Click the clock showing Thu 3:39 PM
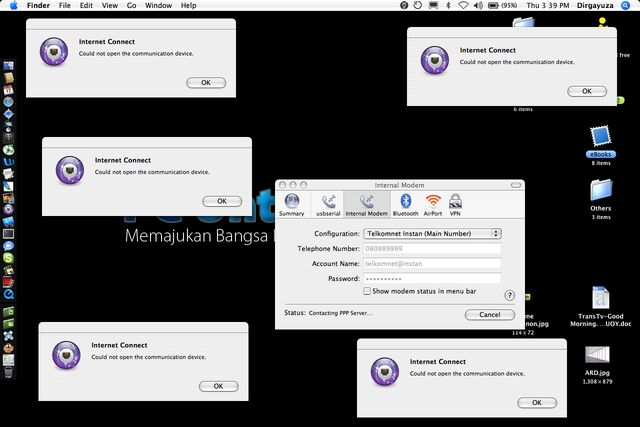The height and width of the screenshot is (427, 640). (x=548, y=5)
